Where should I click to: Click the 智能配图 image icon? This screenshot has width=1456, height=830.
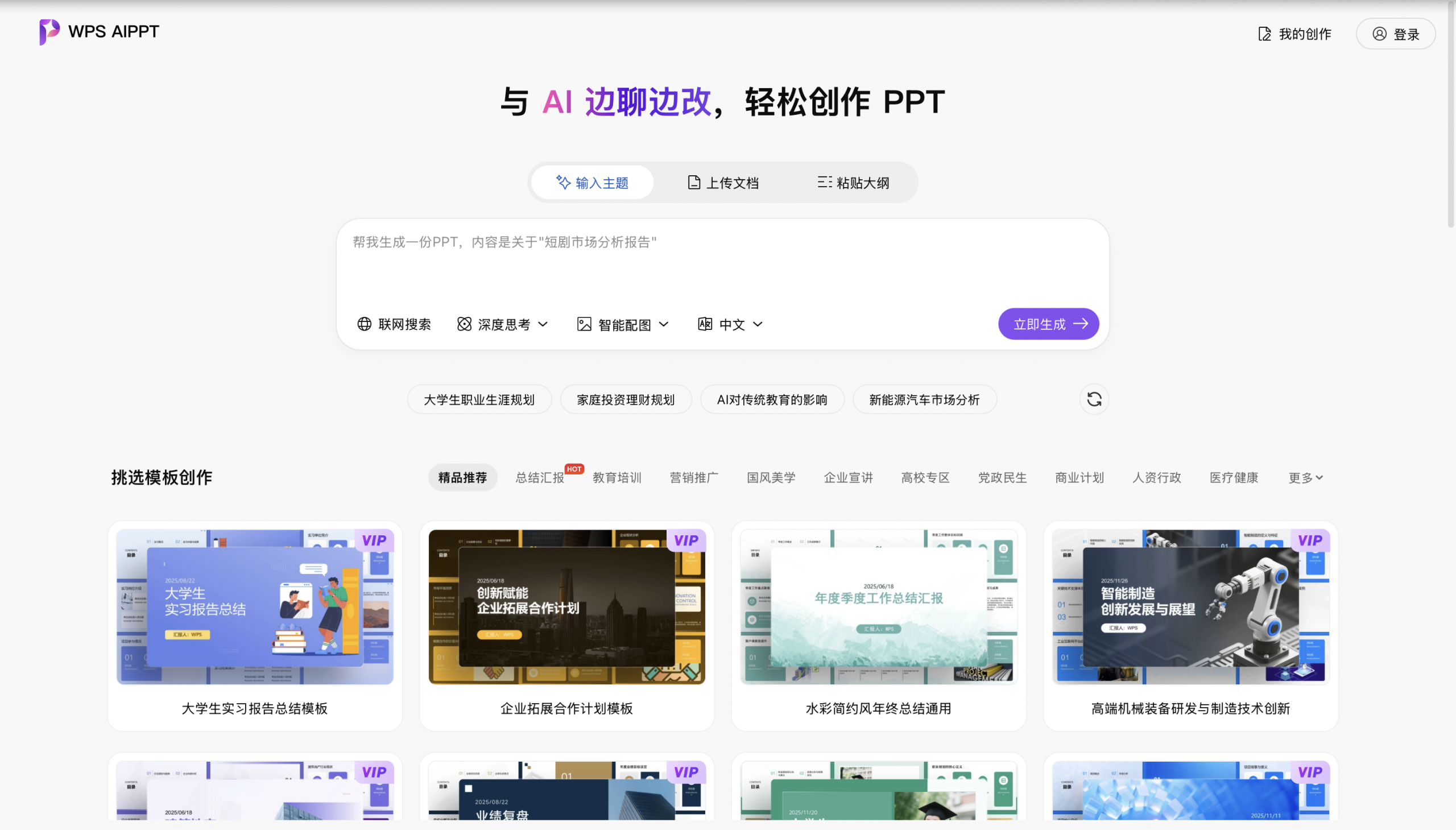pos(585,324)
